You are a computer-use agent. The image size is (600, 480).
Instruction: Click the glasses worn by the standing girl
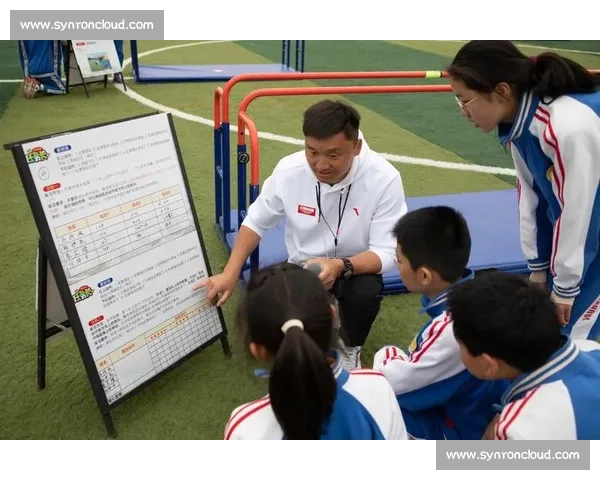tap(465, 103)
